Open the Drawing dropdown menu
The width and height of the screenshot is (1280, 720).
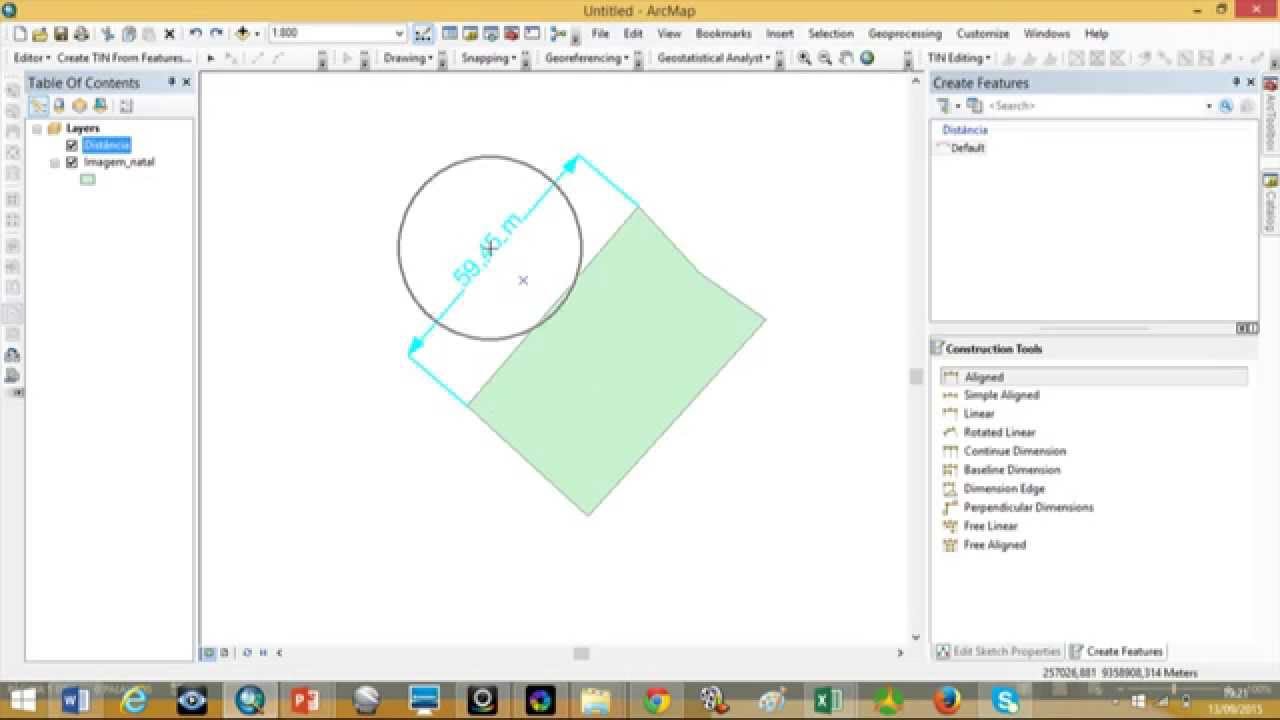(x=408, y=58)
